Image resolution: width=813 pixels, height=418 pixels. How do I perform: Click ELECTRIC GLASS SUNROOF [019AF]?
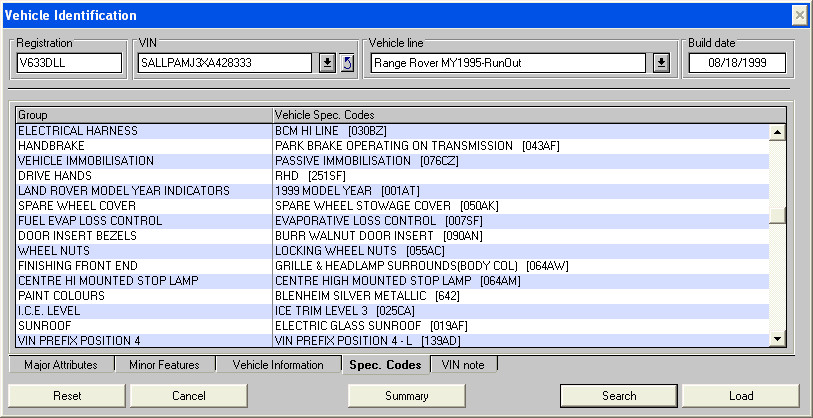(x=372, y=326)
